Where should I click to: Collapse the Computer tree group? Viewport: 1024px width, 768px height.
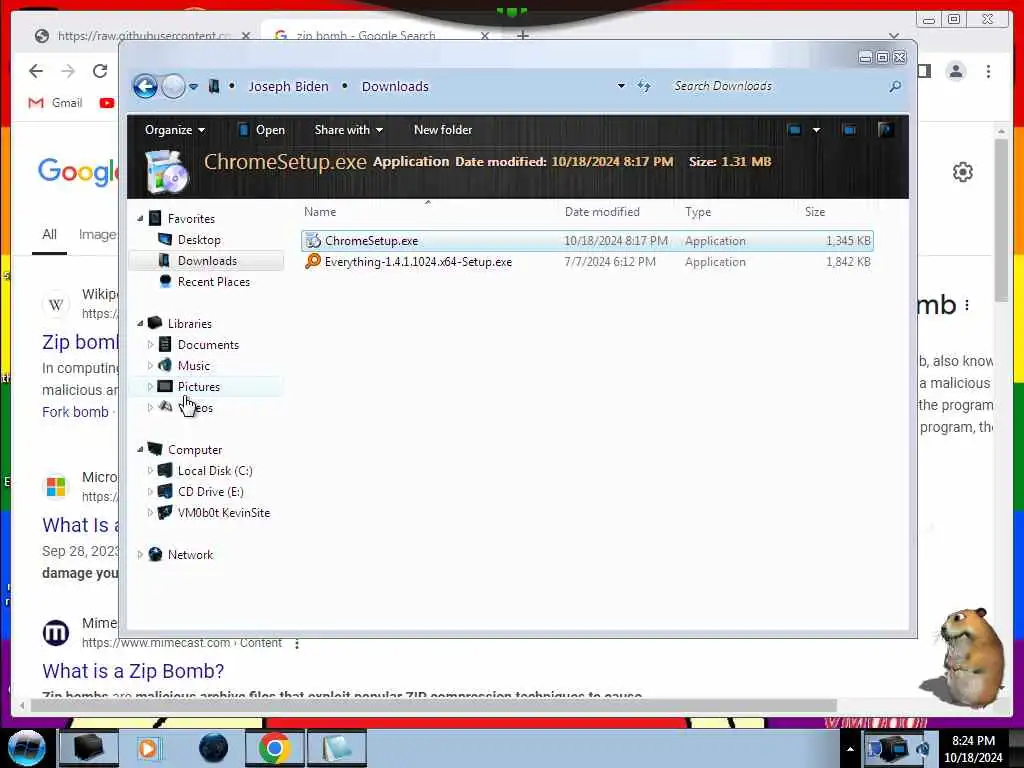[x=140, y=449]
